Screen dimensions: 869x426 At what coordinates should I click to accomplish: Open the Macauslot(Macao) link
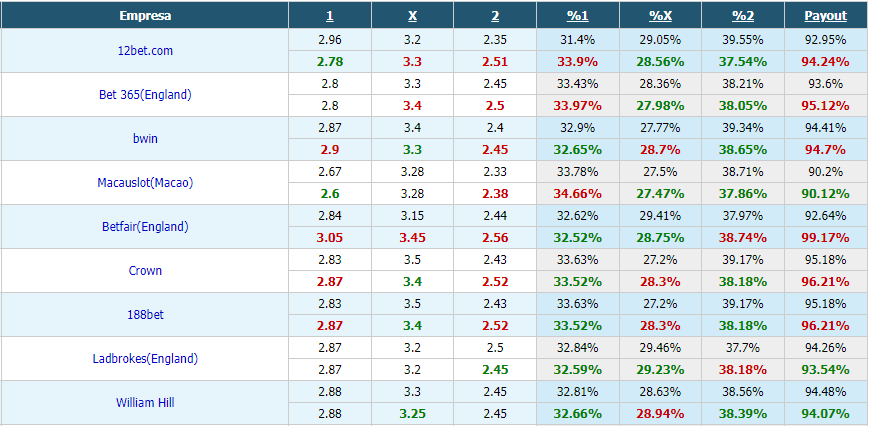145,183
